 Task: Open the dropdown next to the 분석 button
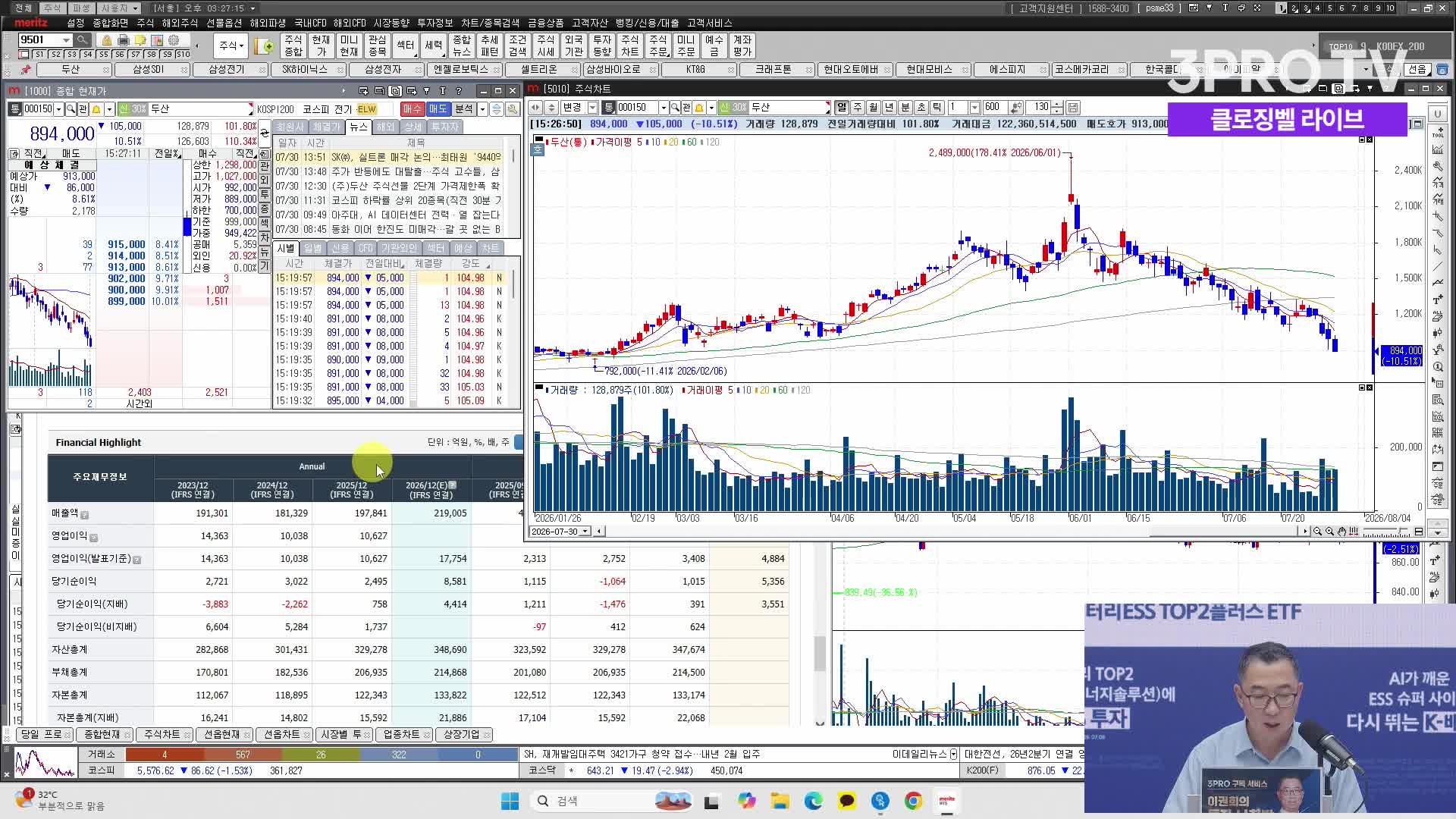[482, 109]
